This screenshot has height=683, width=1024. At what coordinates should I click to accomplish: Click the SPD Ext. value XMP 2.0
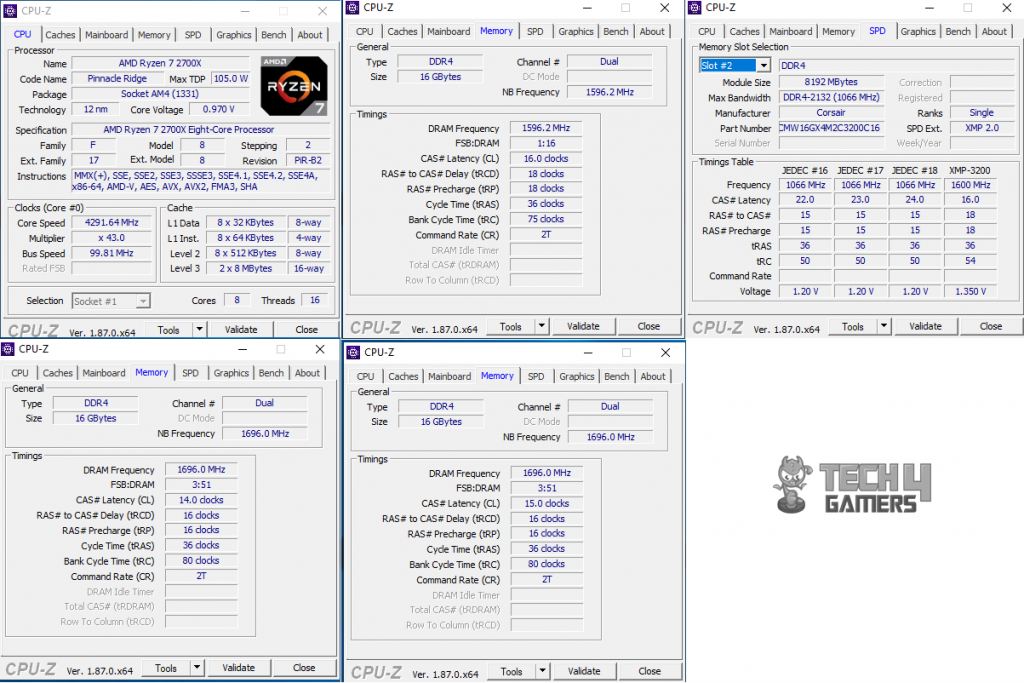point(982,128)
